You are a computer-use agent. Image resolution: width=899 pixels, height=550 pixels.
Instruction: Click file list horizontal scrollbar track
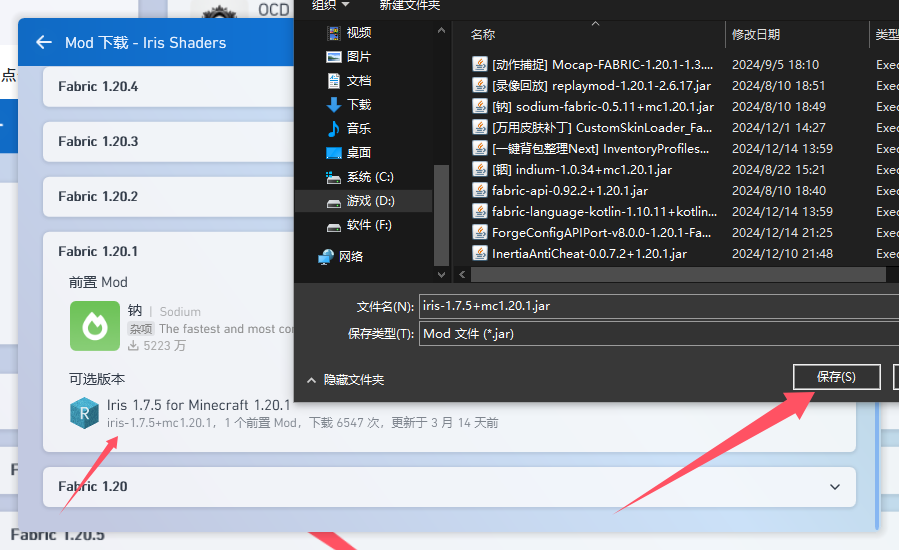[678, 275]
